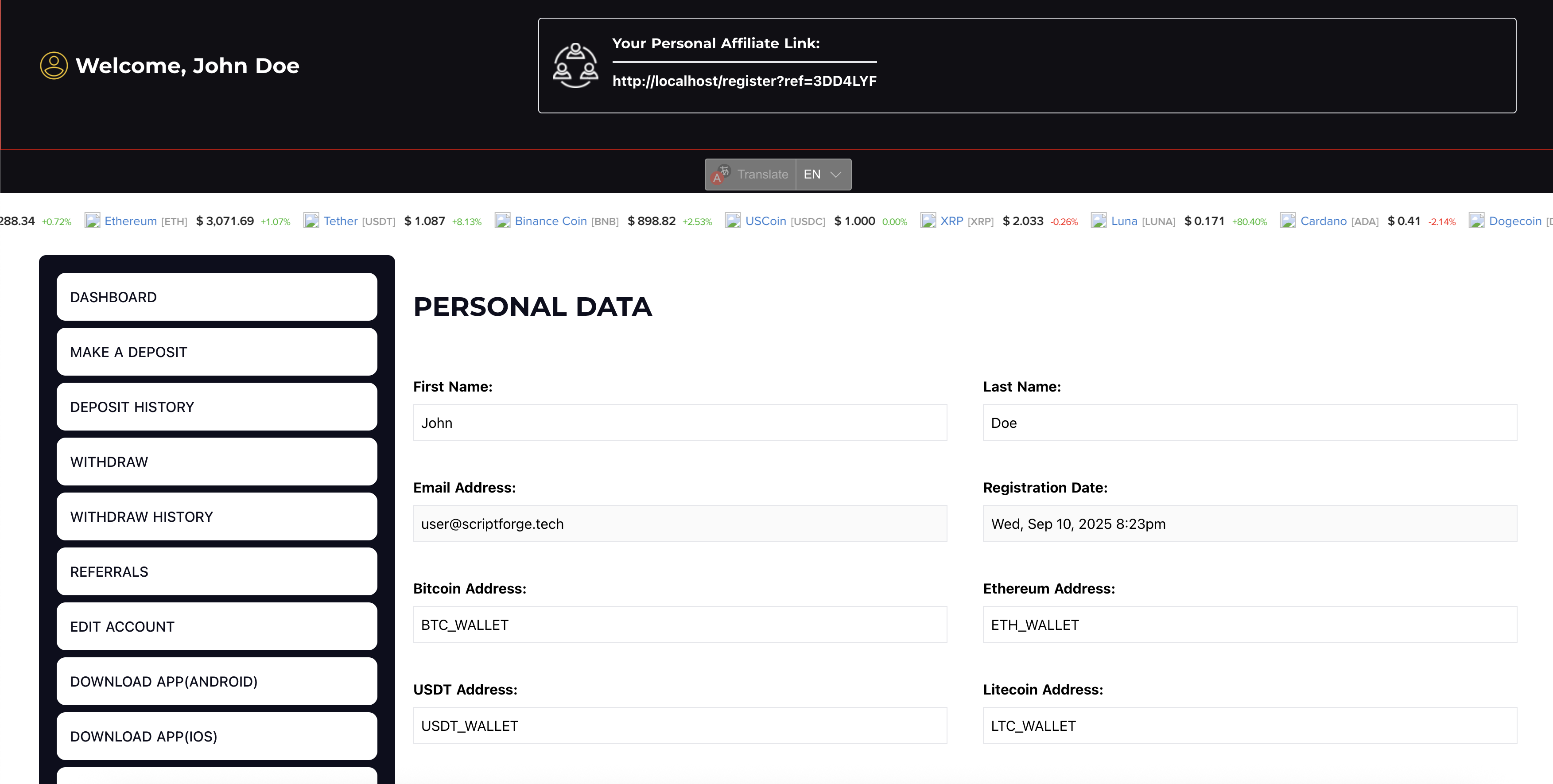The width and height of the screenshot is (1553, 784).
Task: Click the Cardano coin icon in ticker
Action: tap(1288, 221)
